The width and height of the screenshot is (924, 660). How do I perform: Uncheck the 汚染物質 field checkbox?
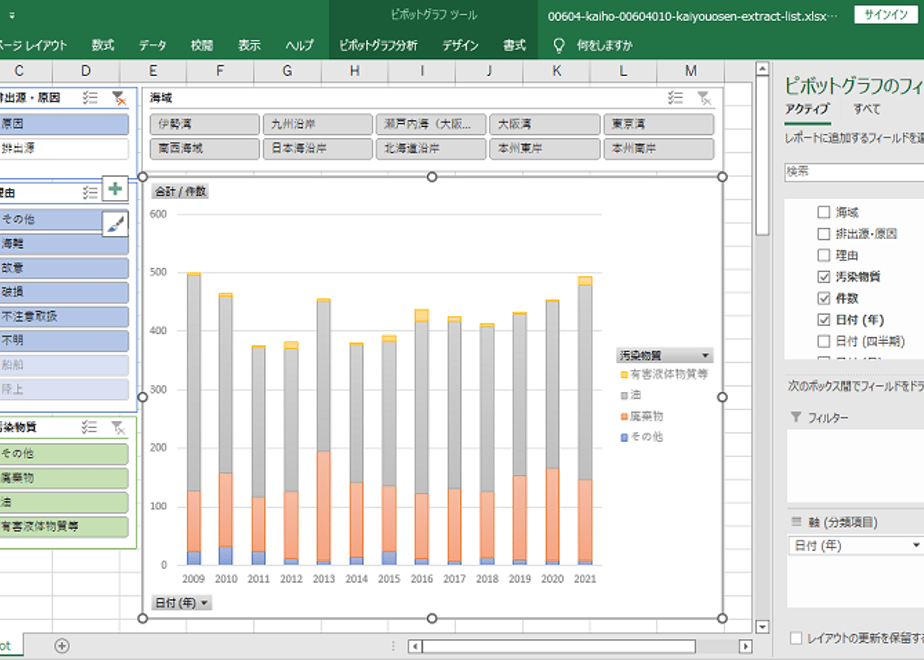[x=824, y=276]
